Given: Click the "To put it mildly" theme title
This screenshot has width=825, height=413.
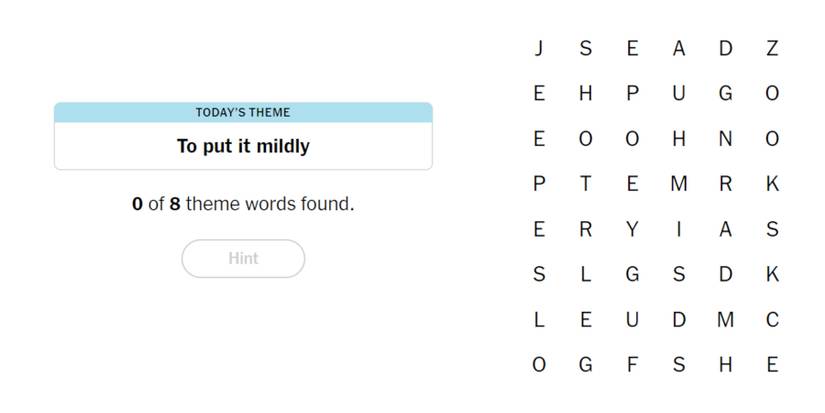Looking at the screenshot, I should pos(243,146).
